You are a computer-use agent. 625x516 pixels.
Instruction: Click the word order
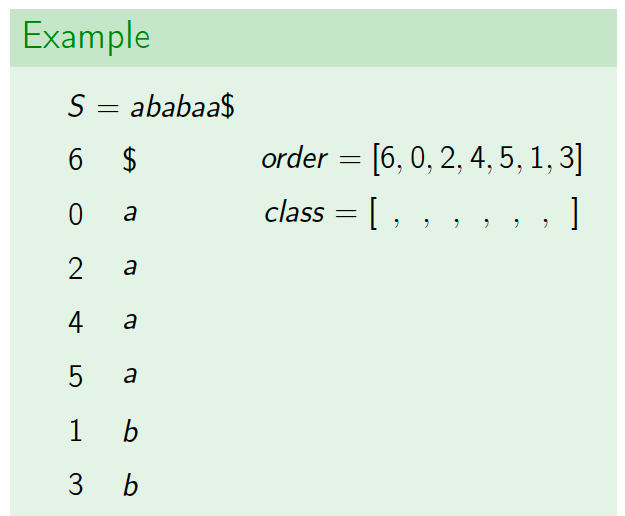pos(295,159)
